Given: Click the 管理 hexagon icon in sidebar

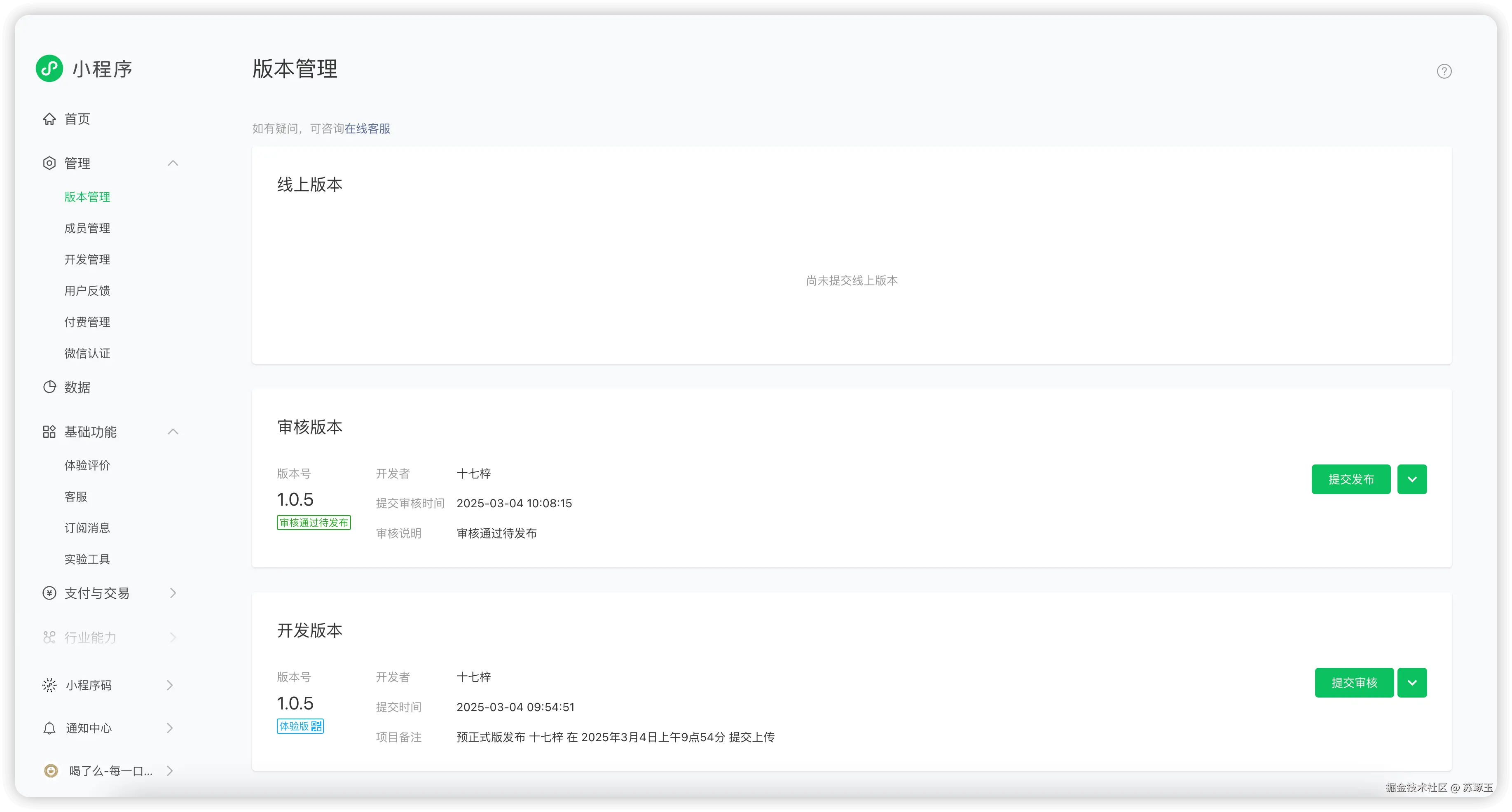Looking at the screenshot, I should point(49,163).
